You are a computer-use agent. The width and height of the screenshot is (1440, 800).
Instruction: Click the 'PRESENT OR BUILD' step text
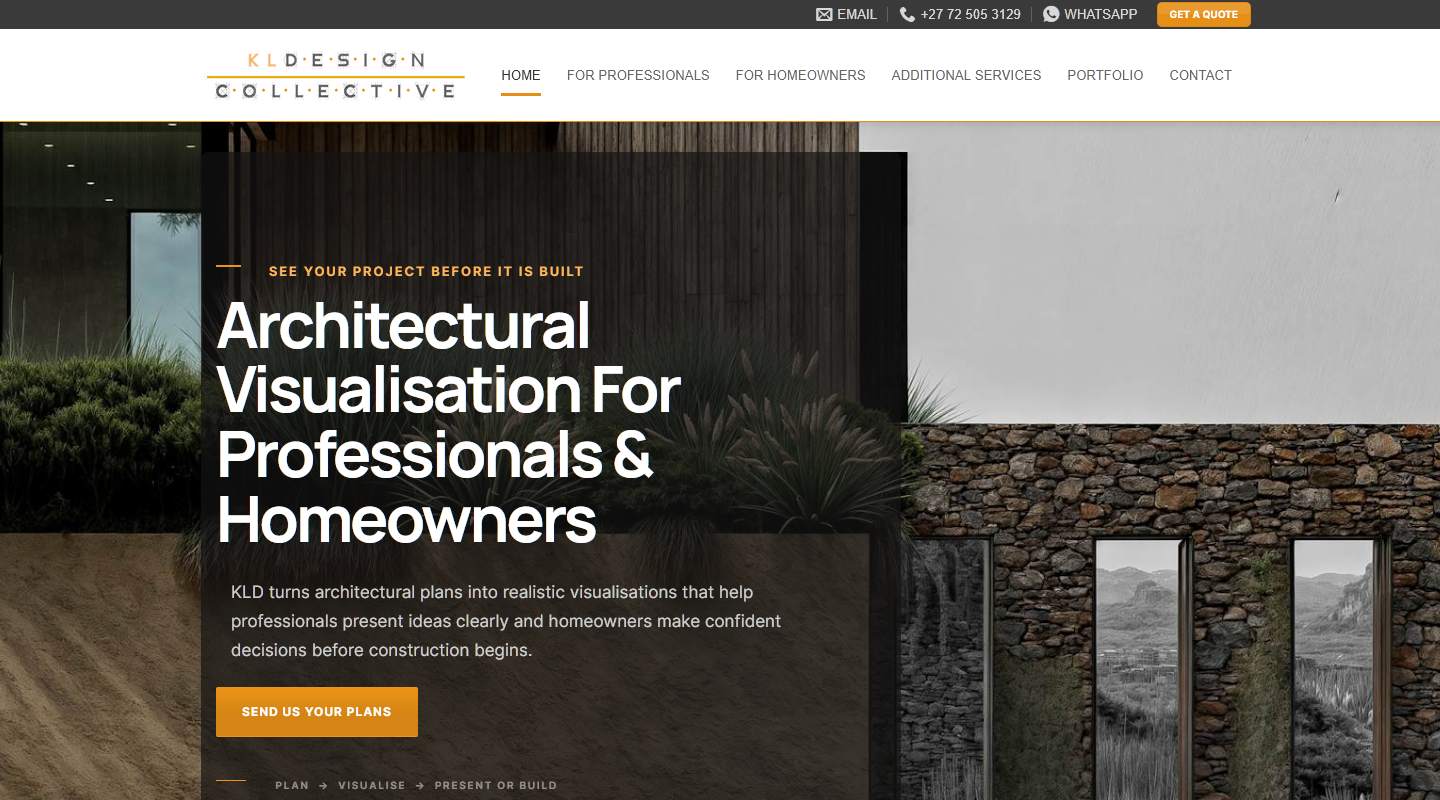tap(496, 785)
